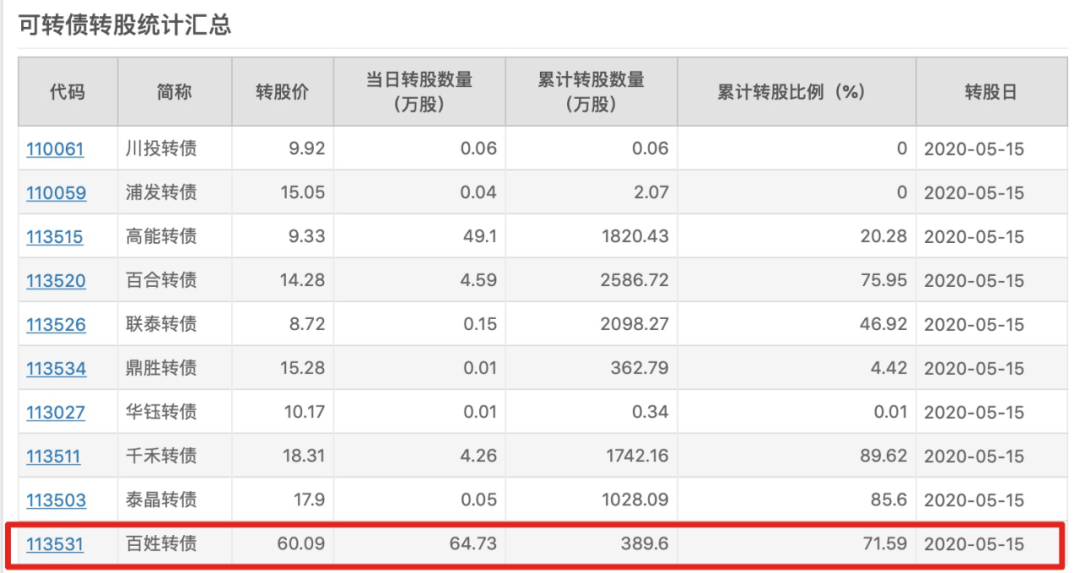Open bond code link 113534
This screenshot has height=573, width=1080.
click(56, 368)
